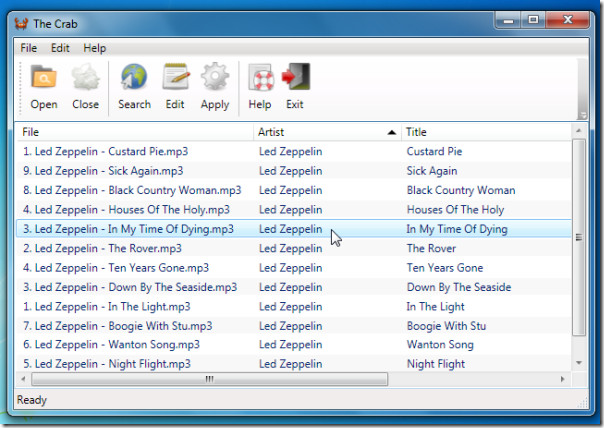
Task: Select file '3. Led Zeppelin - Down By The Seaside.mp3'
Action: click(130, 287)
